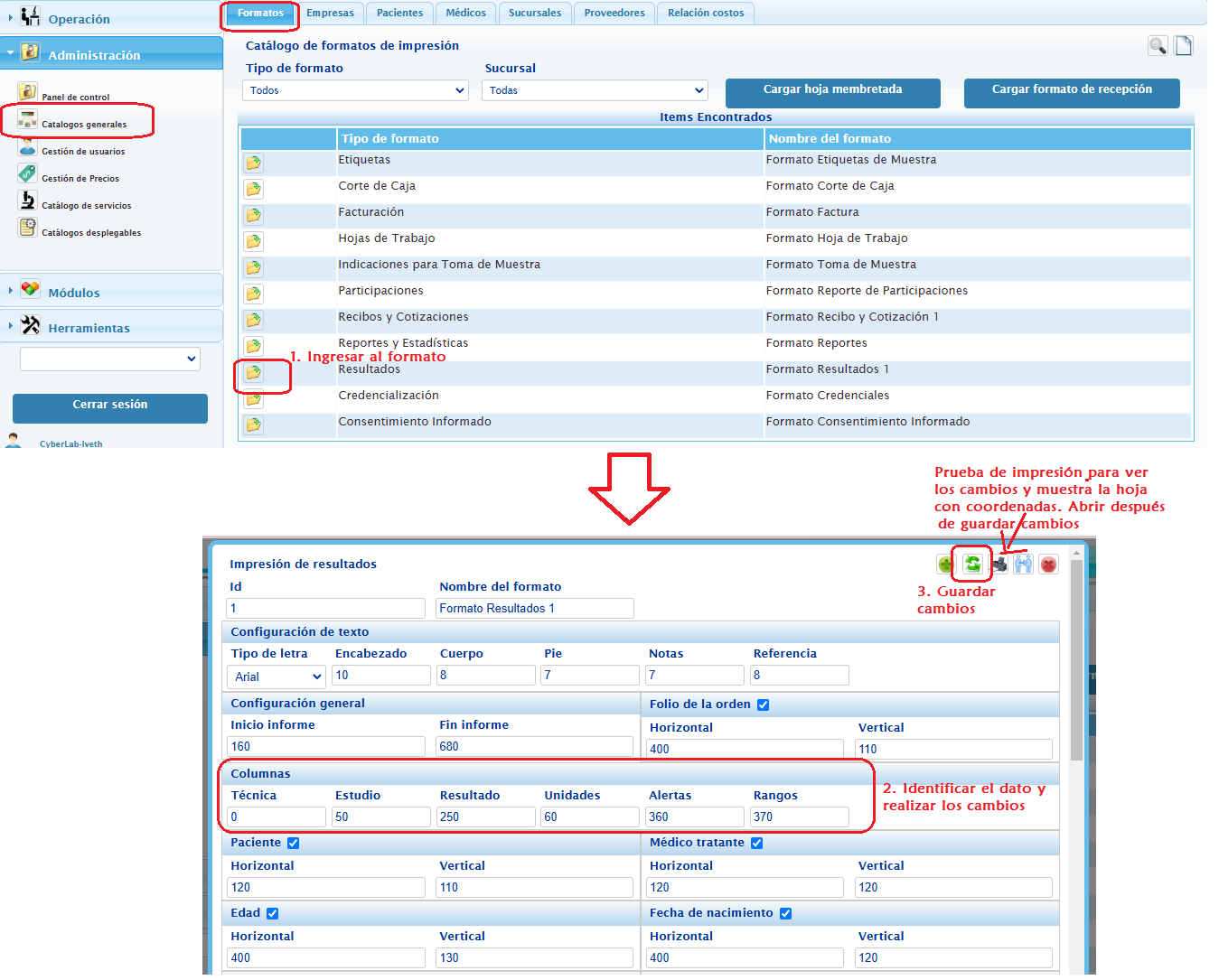Open the Resultados format folder icon
The image size is (1219, 980).
click(254, 372)
